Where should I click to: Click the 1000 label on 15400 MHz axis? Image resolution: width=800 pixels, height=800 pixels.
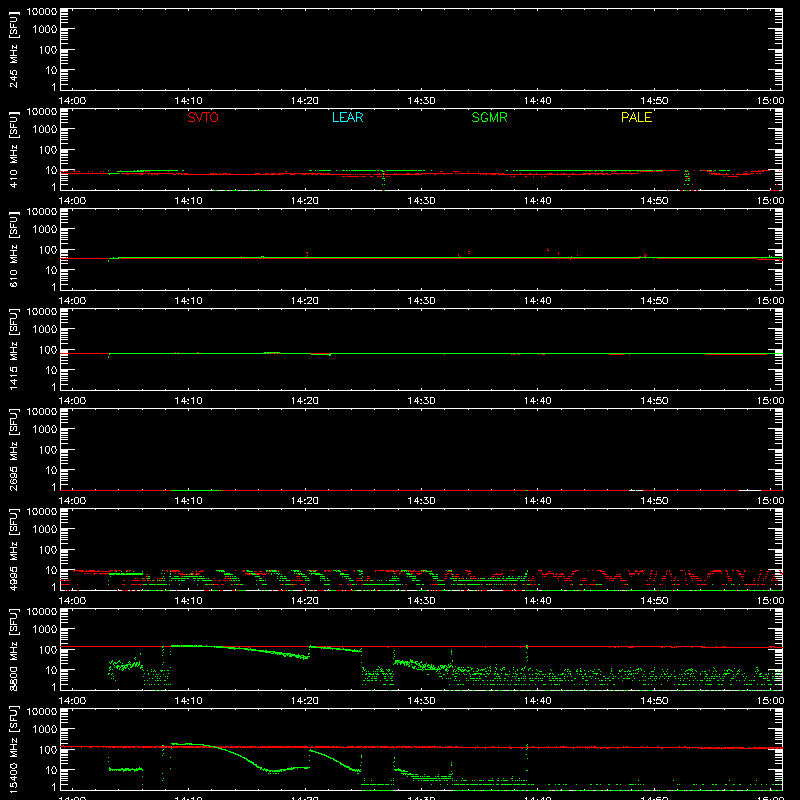tap(45, 730)
